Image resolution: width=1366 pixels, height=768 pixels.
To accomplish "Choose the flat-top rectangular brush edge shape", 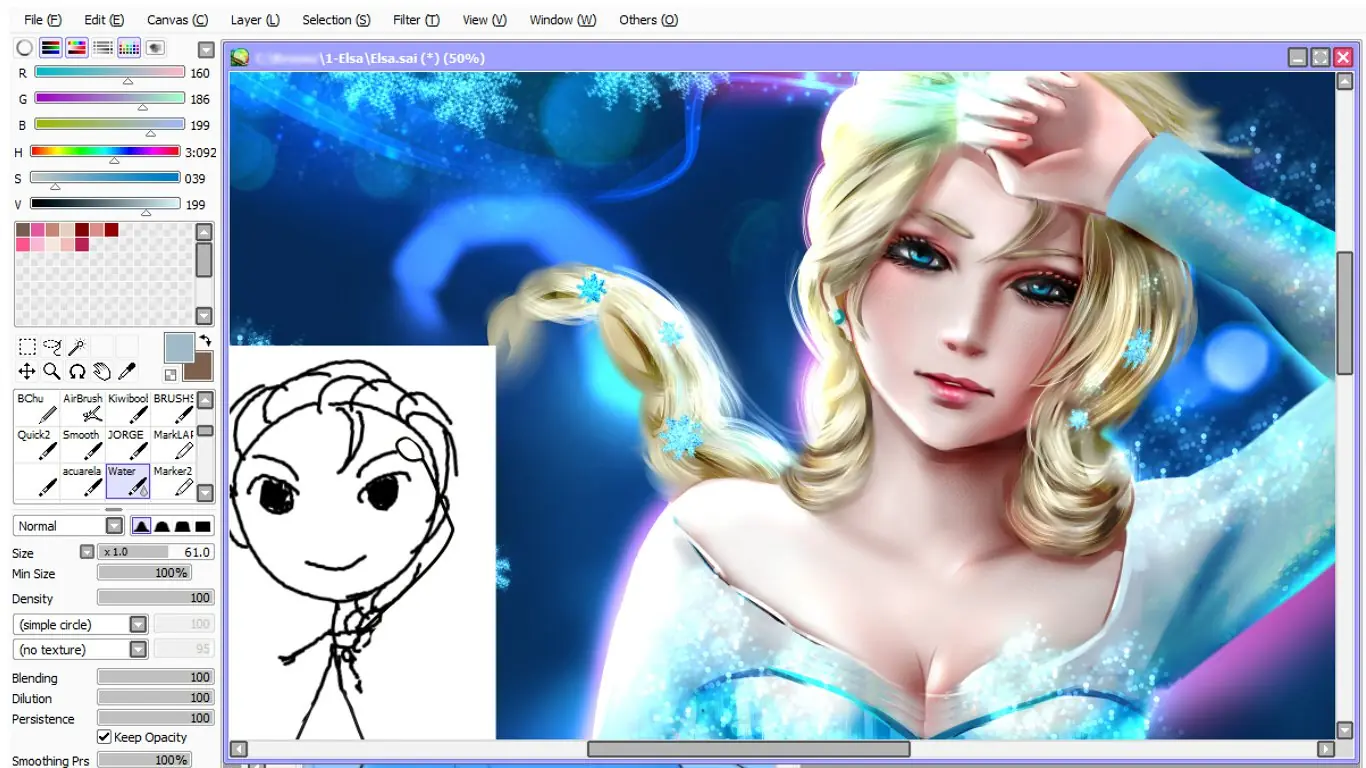I will point(203,526).
